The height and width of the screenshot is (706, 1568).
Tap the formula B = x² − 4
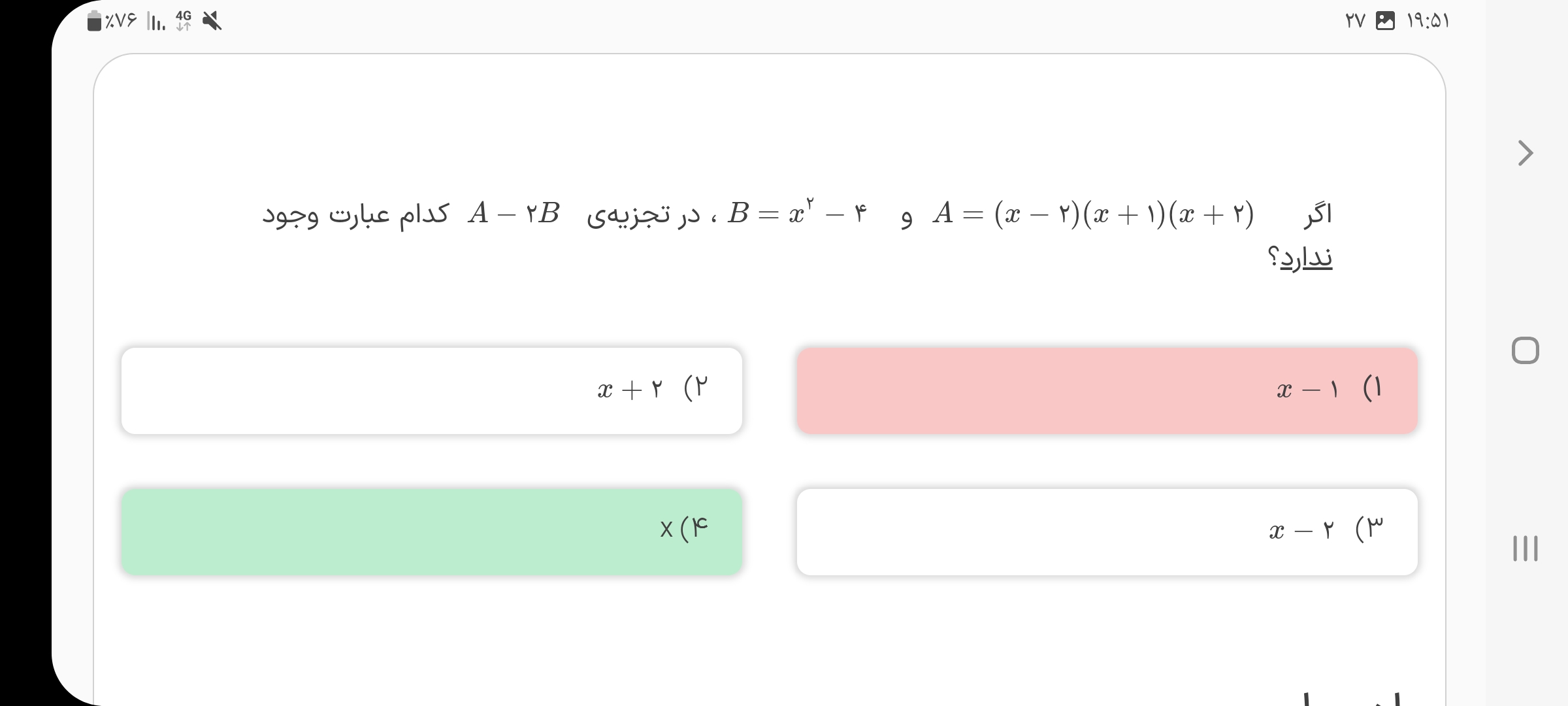coord(798,213)
